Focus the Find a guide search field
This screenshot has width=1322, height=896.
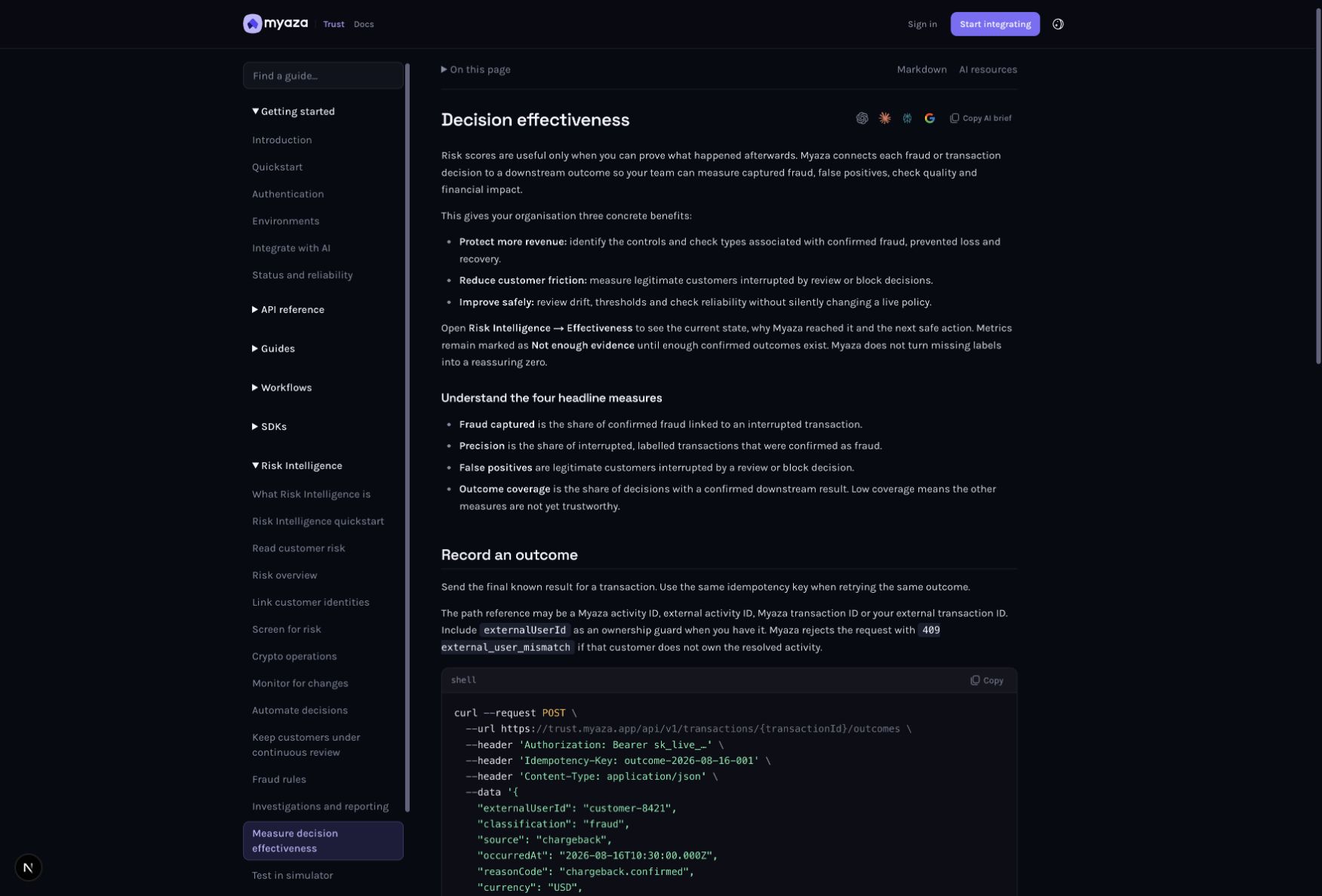[x=323, y=75]
